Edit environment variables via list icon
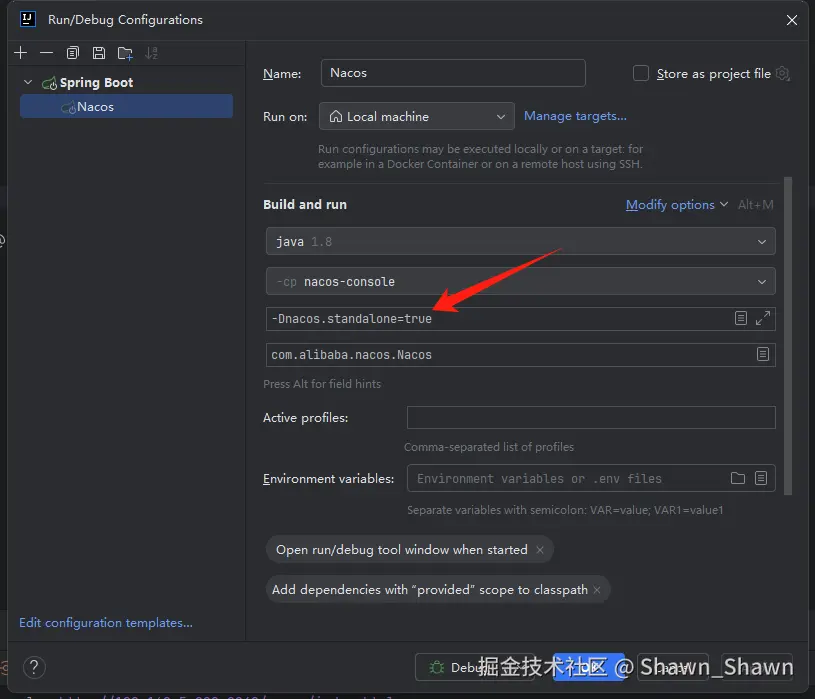 click(760, 478)
